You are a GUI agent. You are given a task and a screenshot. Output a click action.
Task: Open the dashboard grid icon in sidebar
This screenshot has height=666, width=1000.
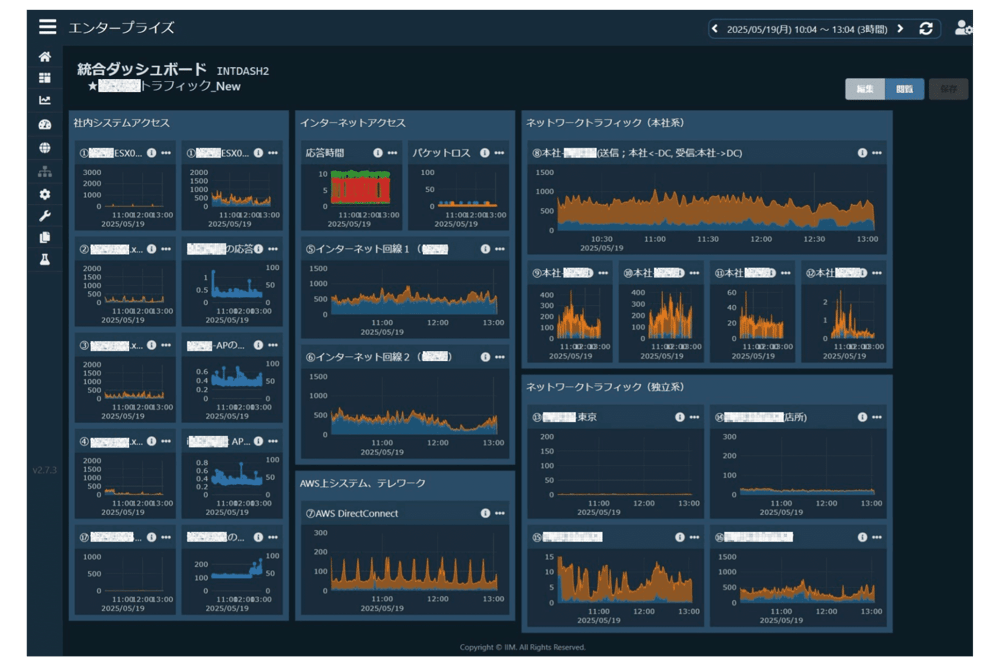pyautogui.click(x=45, y=78)
